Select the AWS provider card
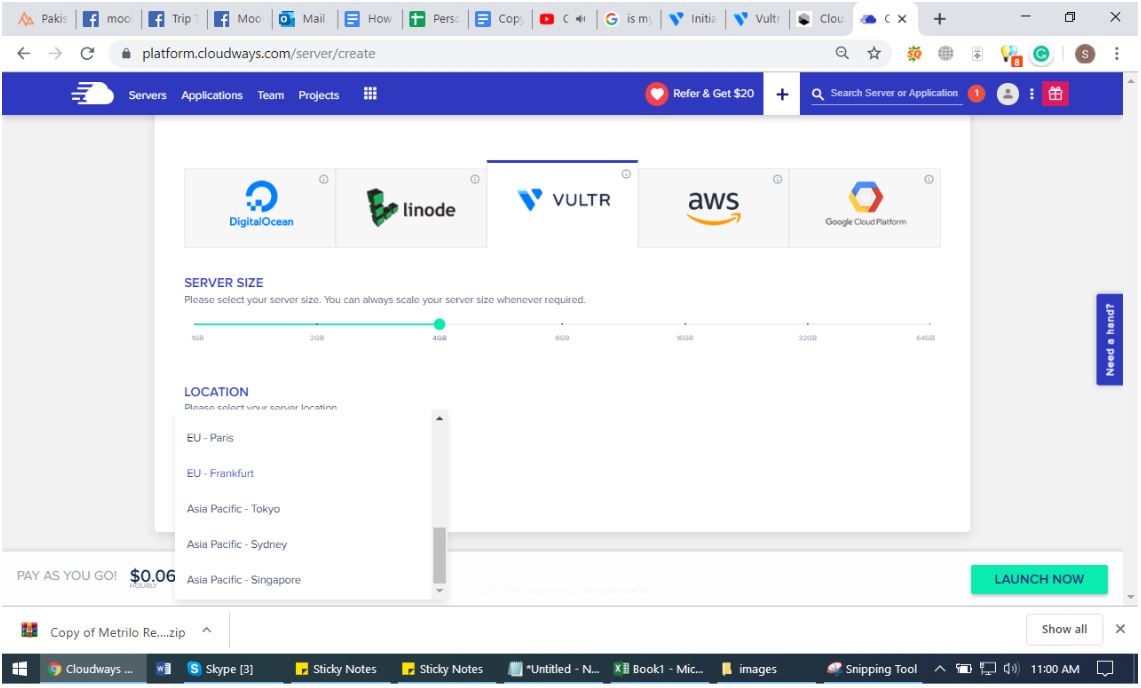Image resolution: width=1141 pixels, height=688 pixels. point(714,208)
